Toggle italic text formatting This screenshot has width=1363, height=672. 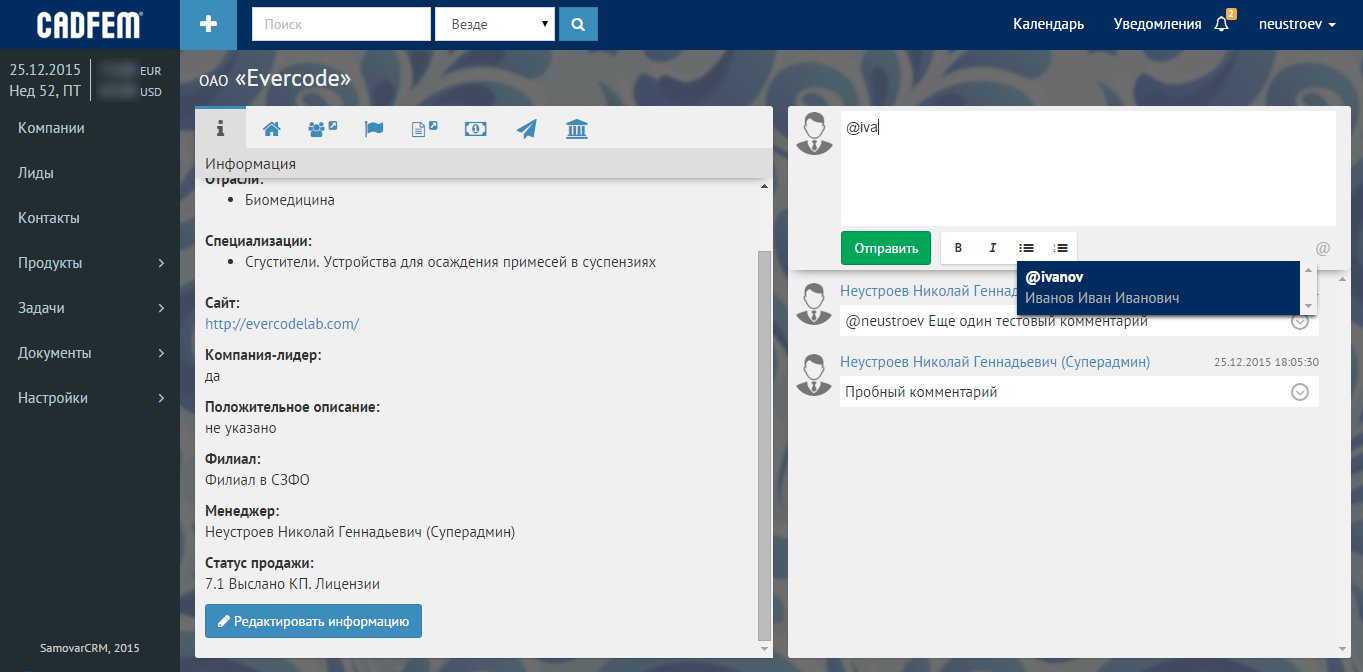[x=992, y=248]
